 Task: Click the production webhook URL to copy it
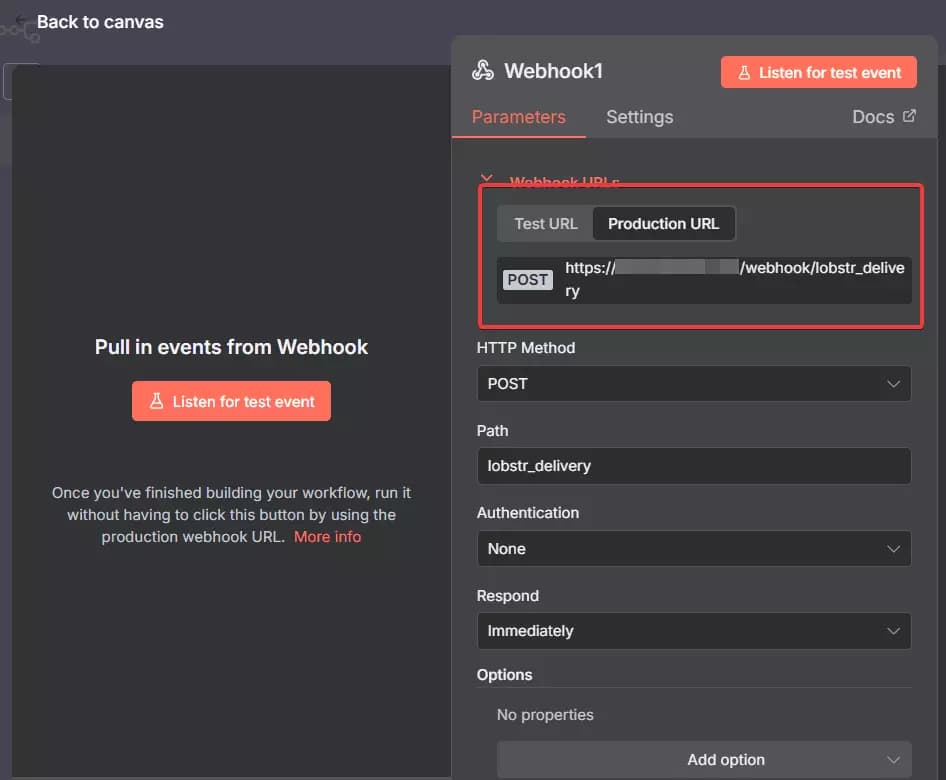pos(733,279)
